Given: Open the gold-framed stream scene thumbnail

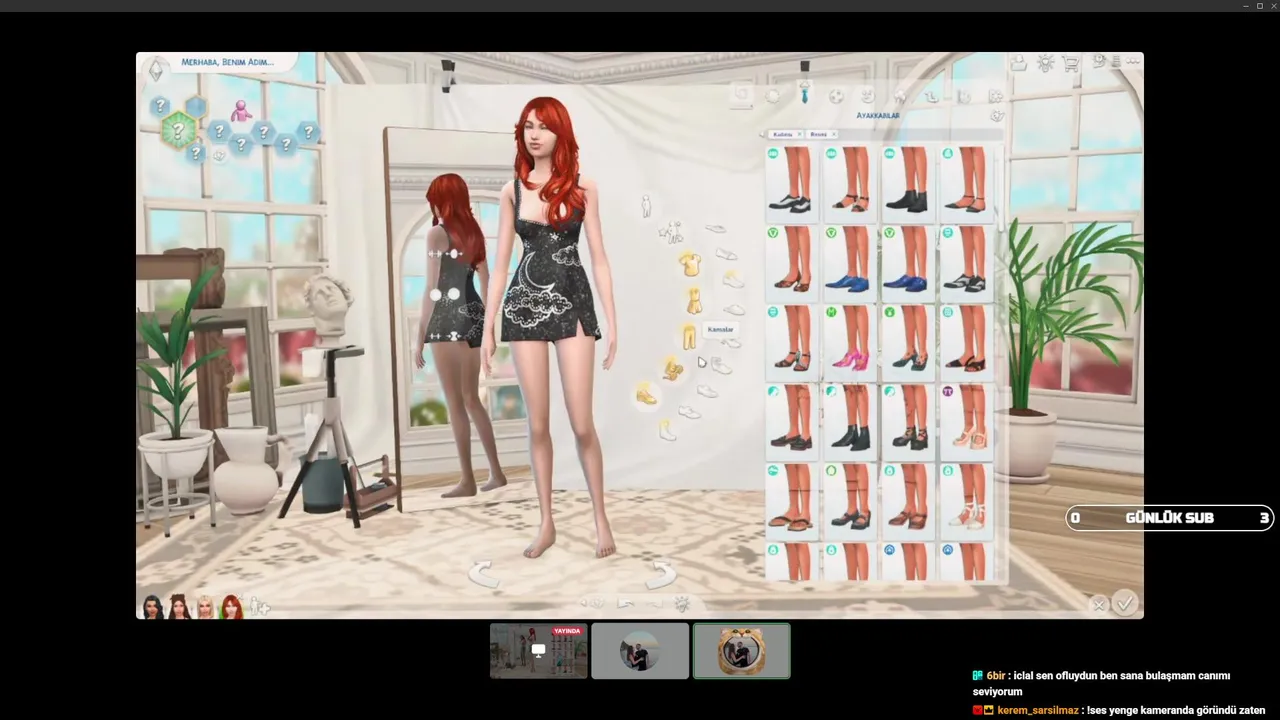Looking at the screenshot, I should pyautogui.click(x=742, y=651).
